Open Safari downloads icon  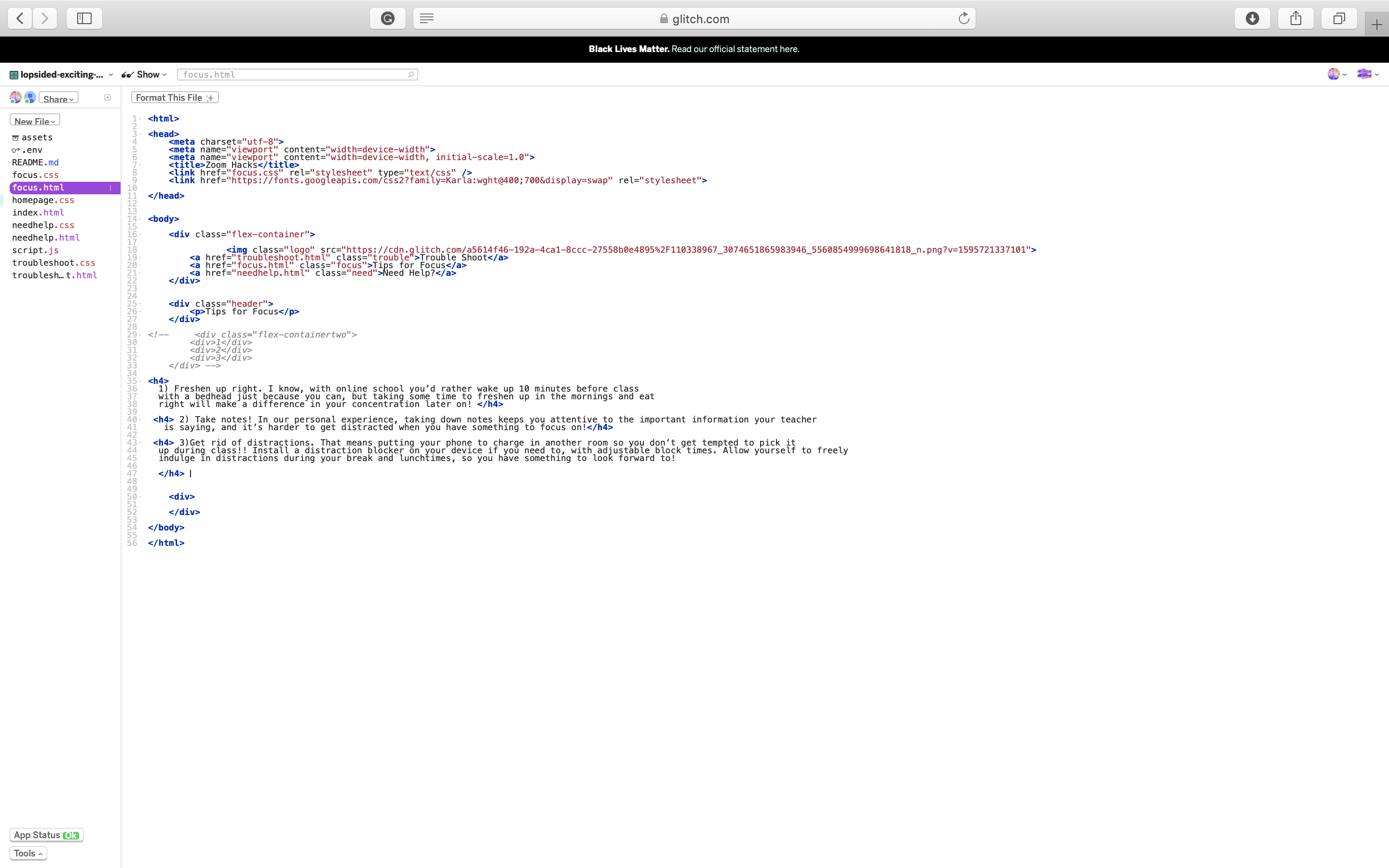click(x=1253, y=18)
